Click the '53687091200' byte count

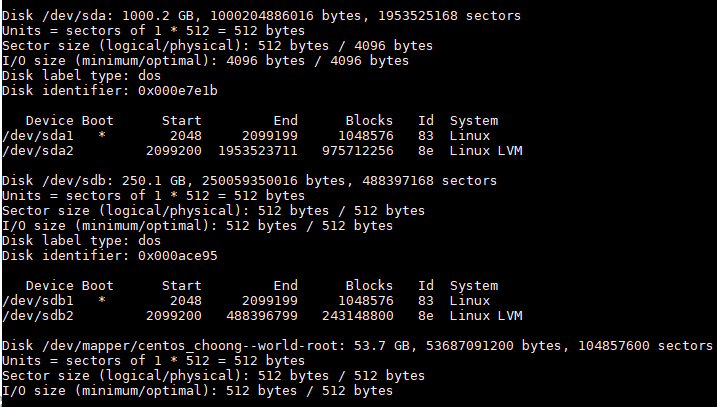pyautogui.click(x=470, y=346)
